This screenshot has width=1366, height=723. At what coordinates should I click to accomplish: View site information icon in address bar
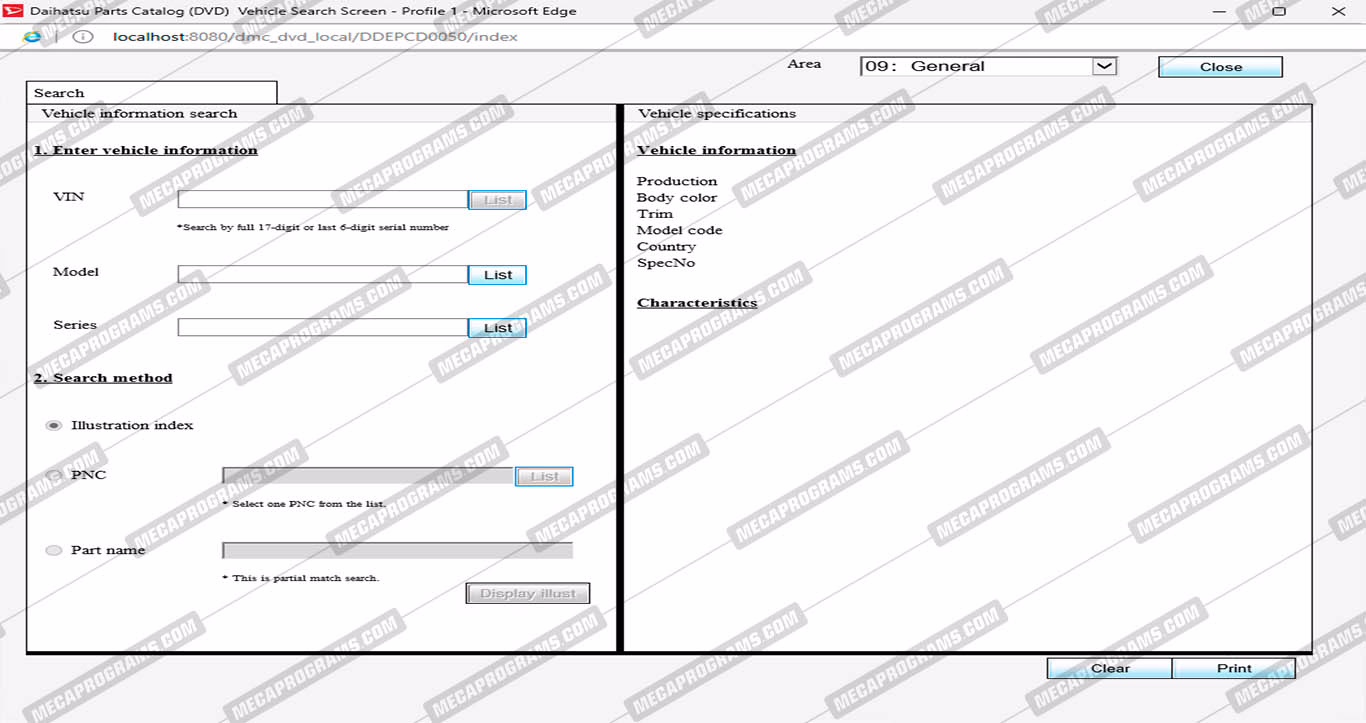pos(83,37)
